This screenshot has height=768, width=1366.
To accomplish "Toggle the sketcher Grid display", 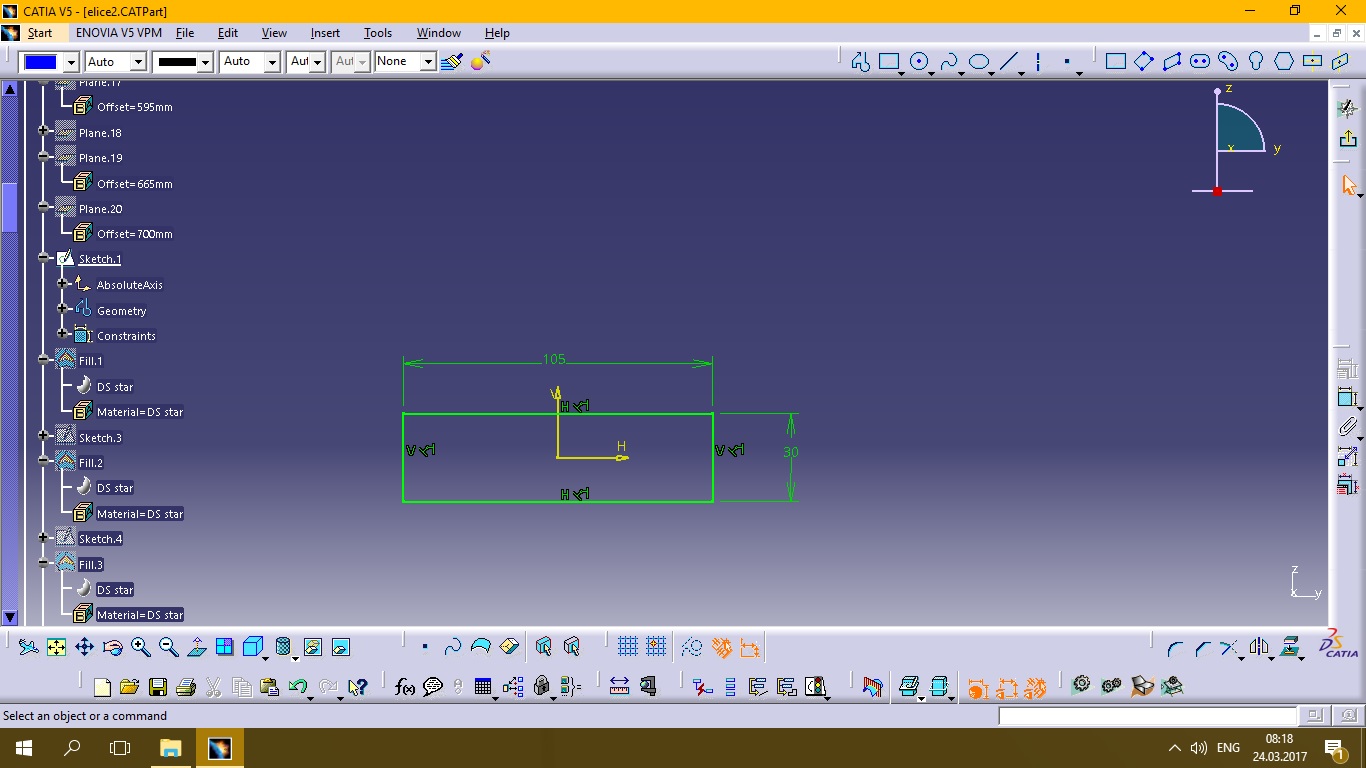I will point(627,647).
